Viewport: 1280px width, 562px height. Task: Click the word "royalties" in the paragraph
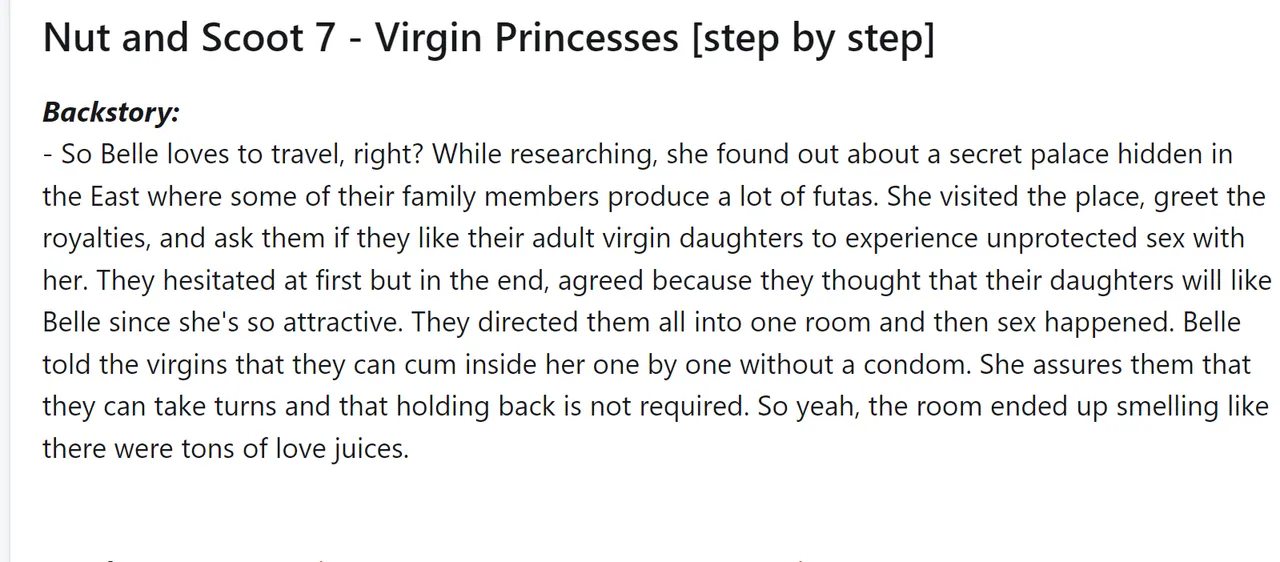tap(100, 240)
